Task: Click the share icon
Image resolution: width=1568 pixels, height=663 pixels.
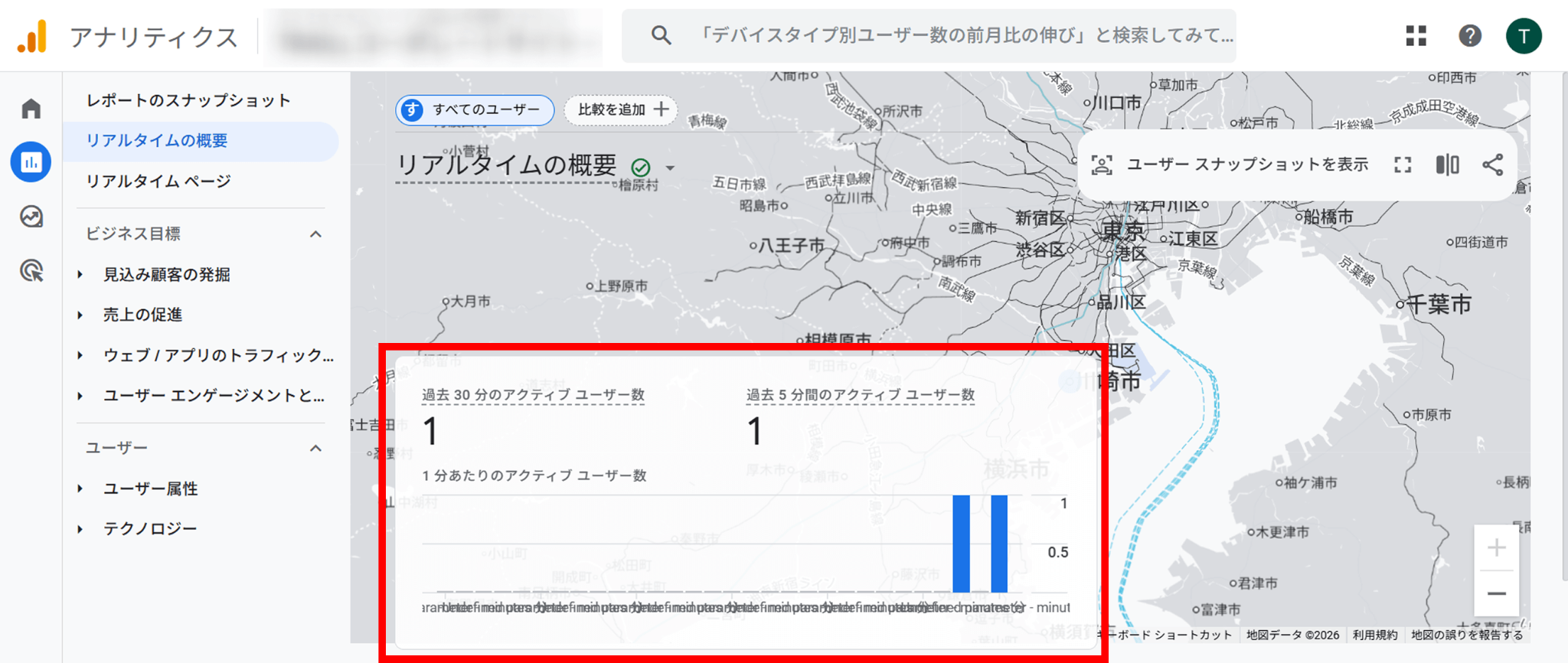Action: (1492, 165)
